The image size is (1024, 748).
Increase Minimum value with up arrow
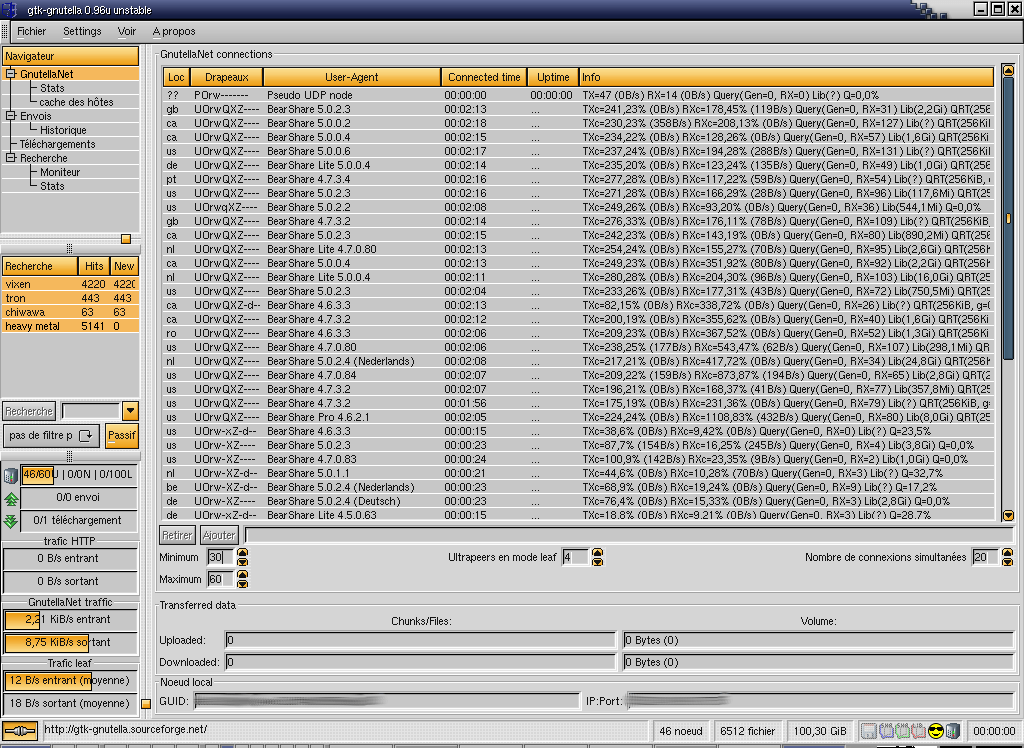[x=242, y=553]
